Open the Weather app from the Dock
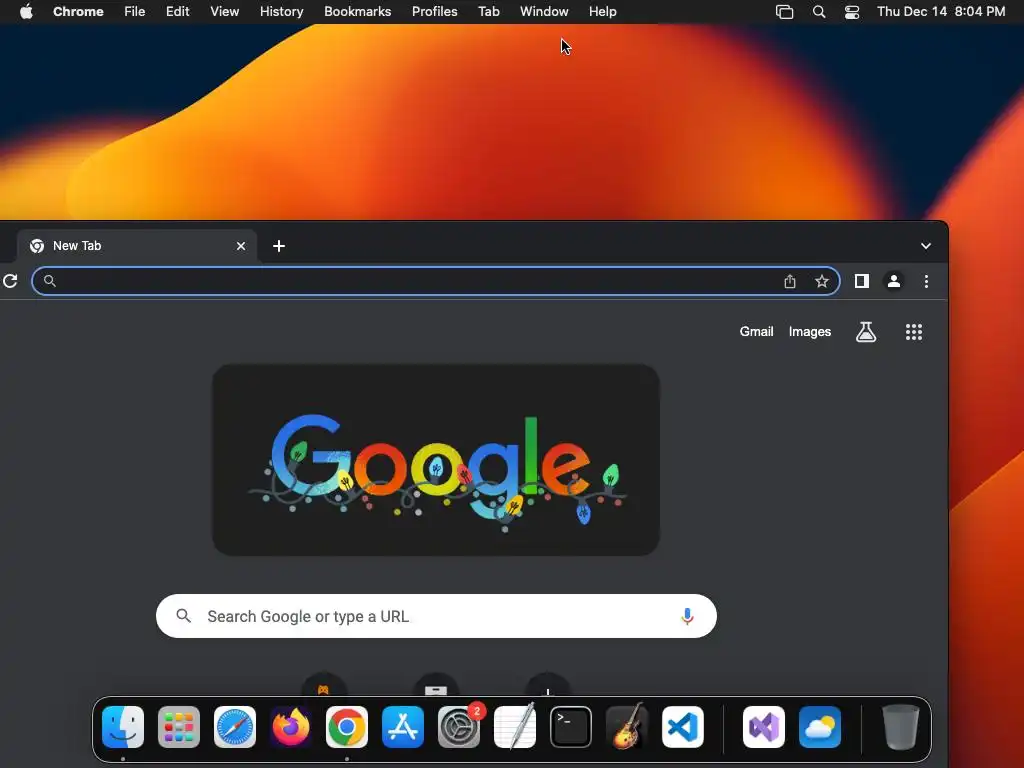The image size is (1024, 768). (x=820, y=727)
